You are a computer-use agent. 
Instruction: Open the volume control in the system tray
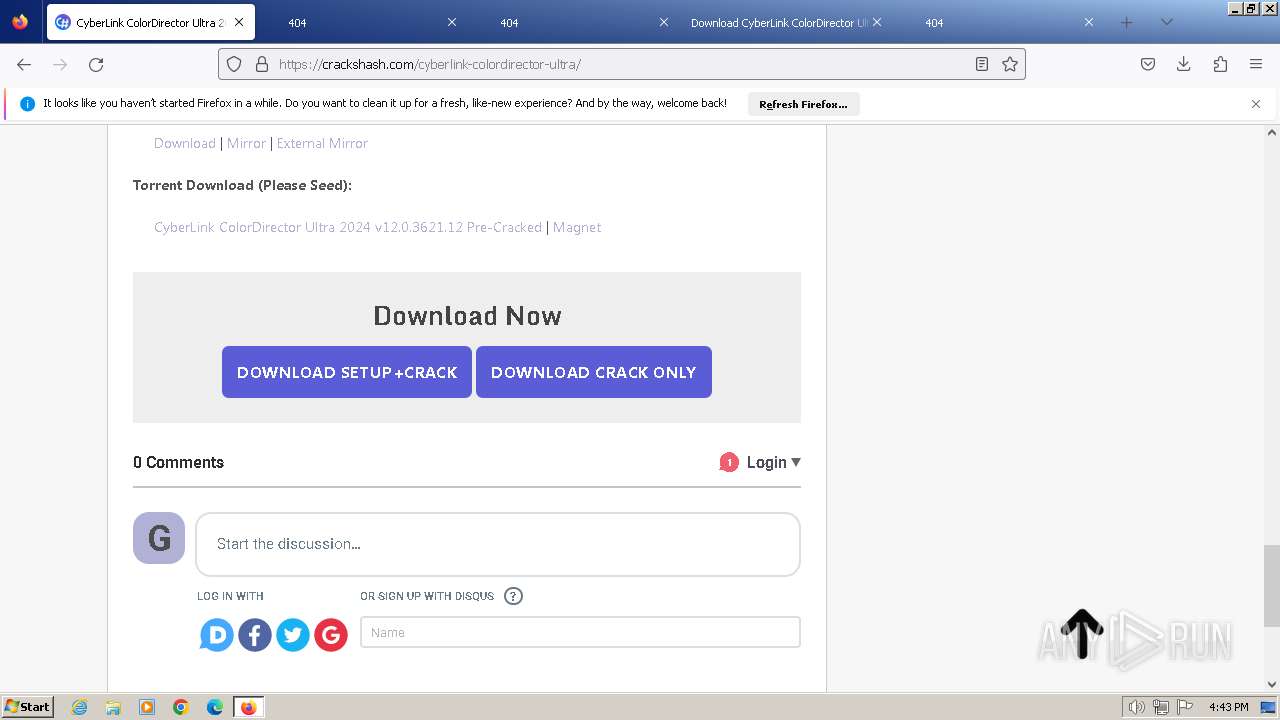pos(1137,707)
